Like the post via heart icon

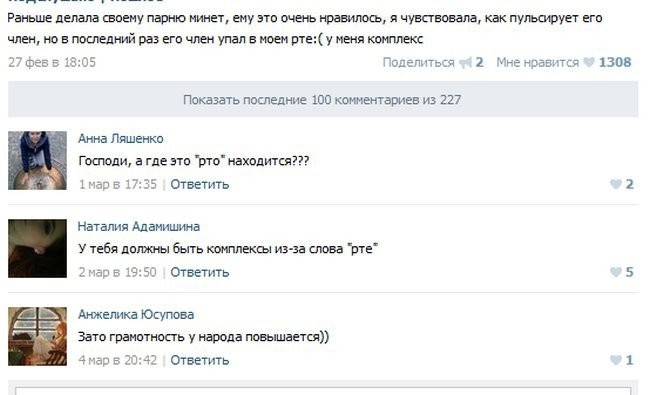click(589, 62)
